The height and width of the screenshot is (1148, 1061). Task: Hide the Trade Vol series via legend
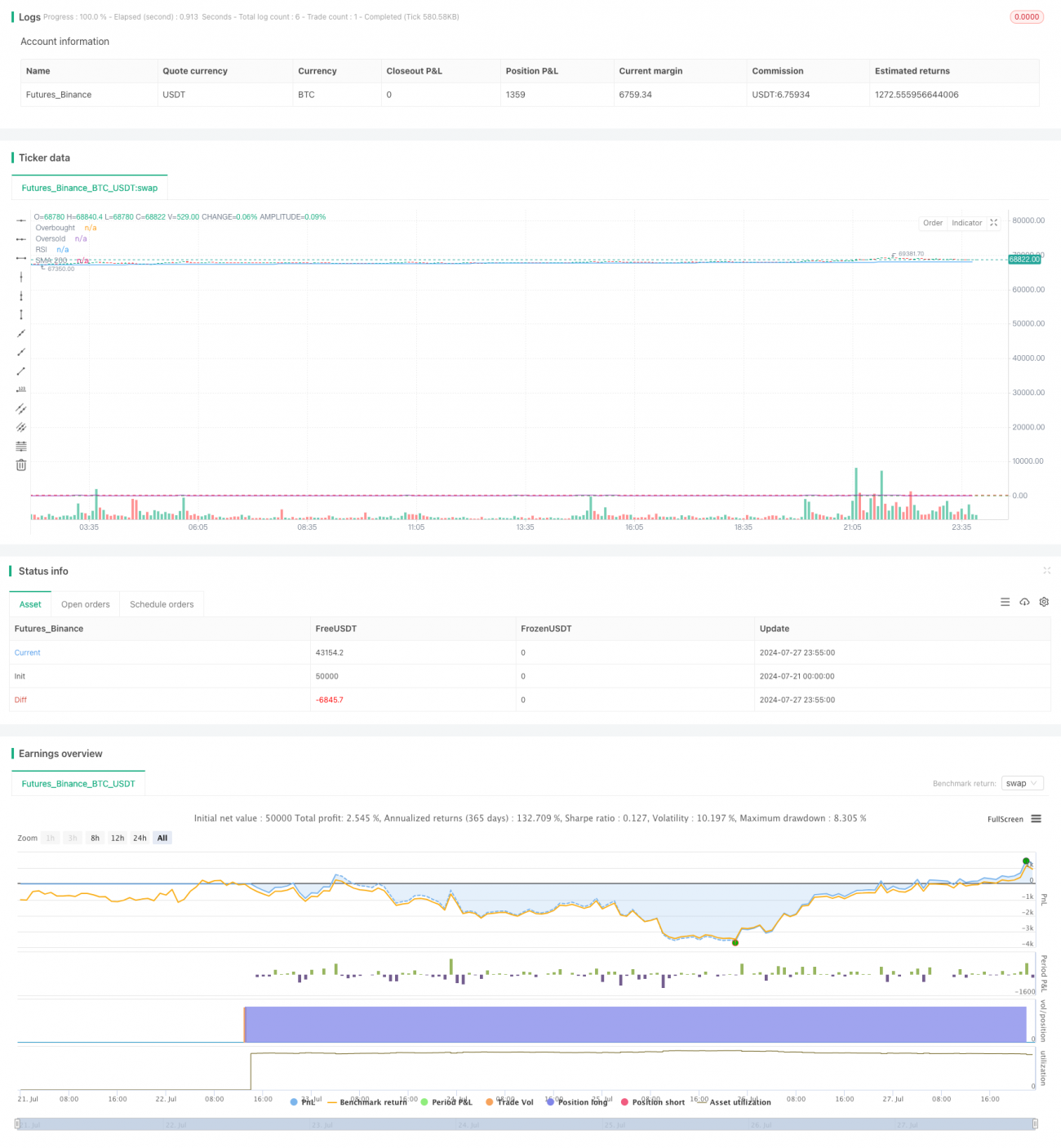[x=509, y=1102]
